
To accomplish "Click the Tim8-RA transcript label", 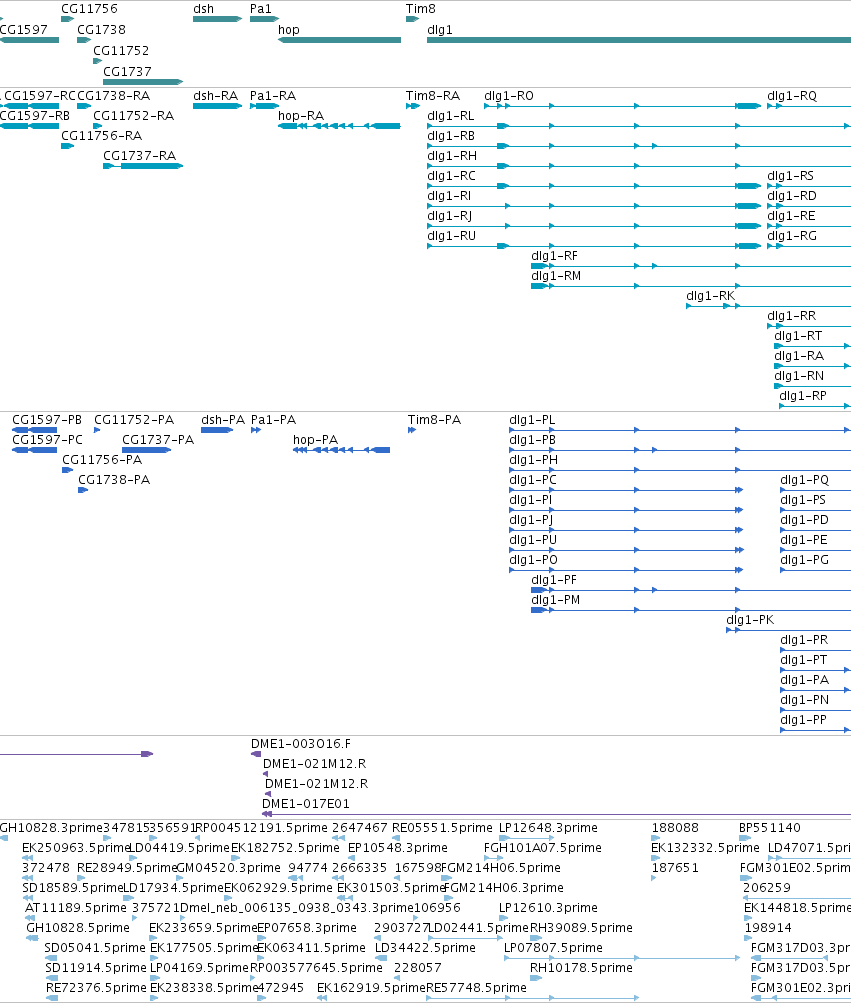I will pyautogui.click(x=433, y=96).
